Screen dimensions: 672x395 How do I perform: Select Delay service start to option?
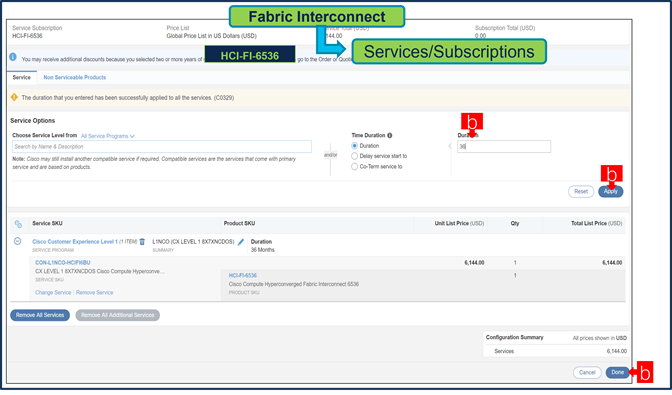(x=354, y=156)
